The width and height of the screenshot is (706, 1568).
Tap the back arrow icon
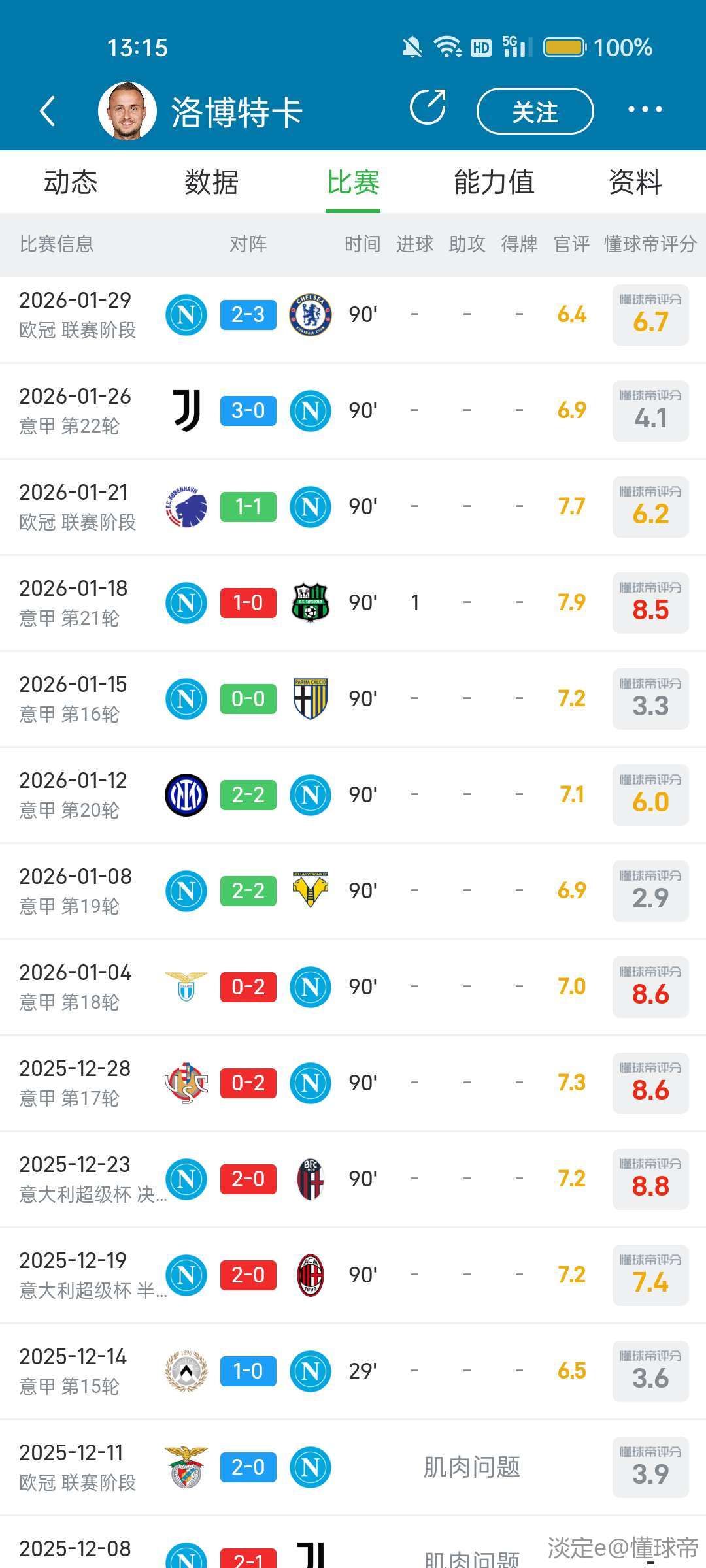coord(47,111)
